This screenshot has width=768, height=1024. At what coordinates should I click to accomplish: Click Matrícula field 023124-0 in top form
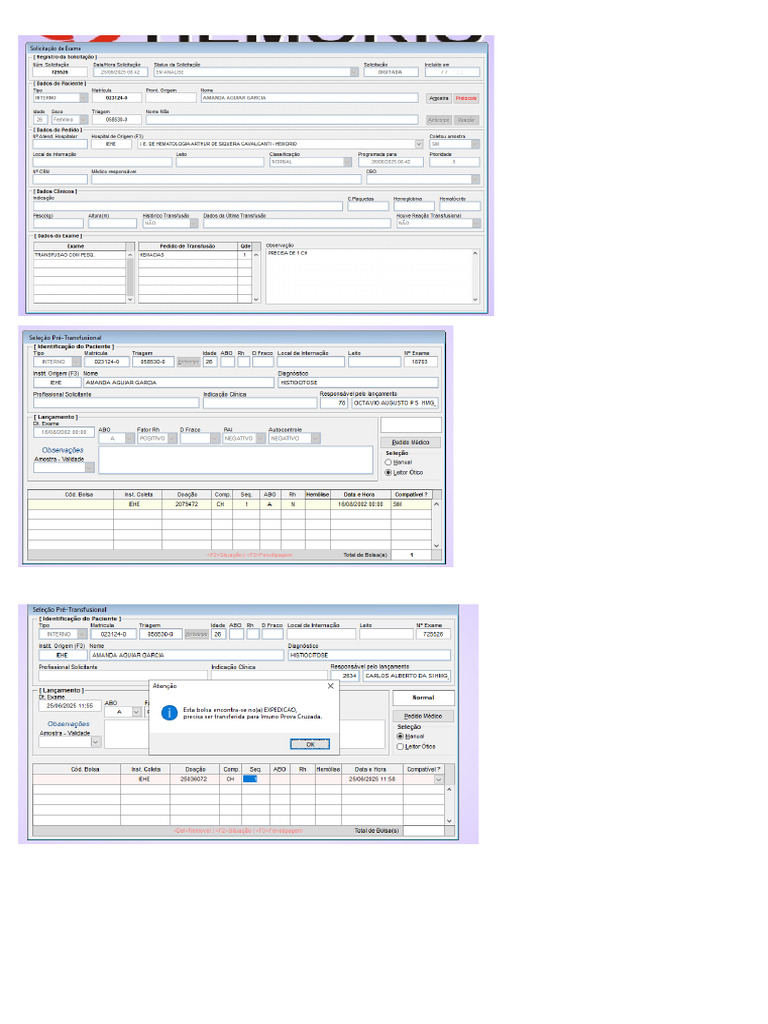(x=116, y=98)
